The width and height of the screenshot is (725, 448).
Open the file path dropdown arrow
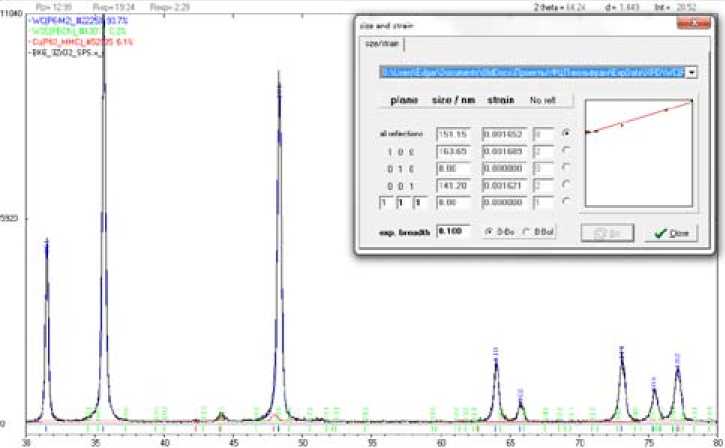[692, 73]
